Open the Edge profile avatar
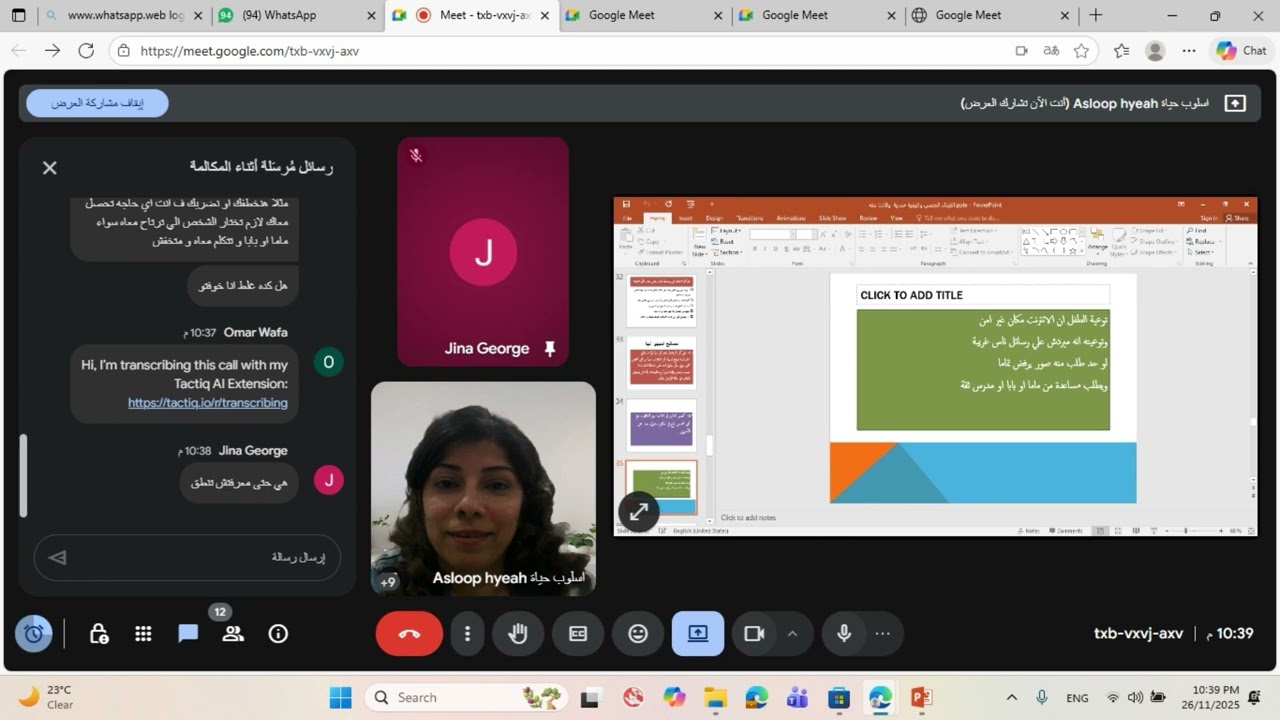The height and width of the screenshot is (720, 1280). (x=1155, y=51)
